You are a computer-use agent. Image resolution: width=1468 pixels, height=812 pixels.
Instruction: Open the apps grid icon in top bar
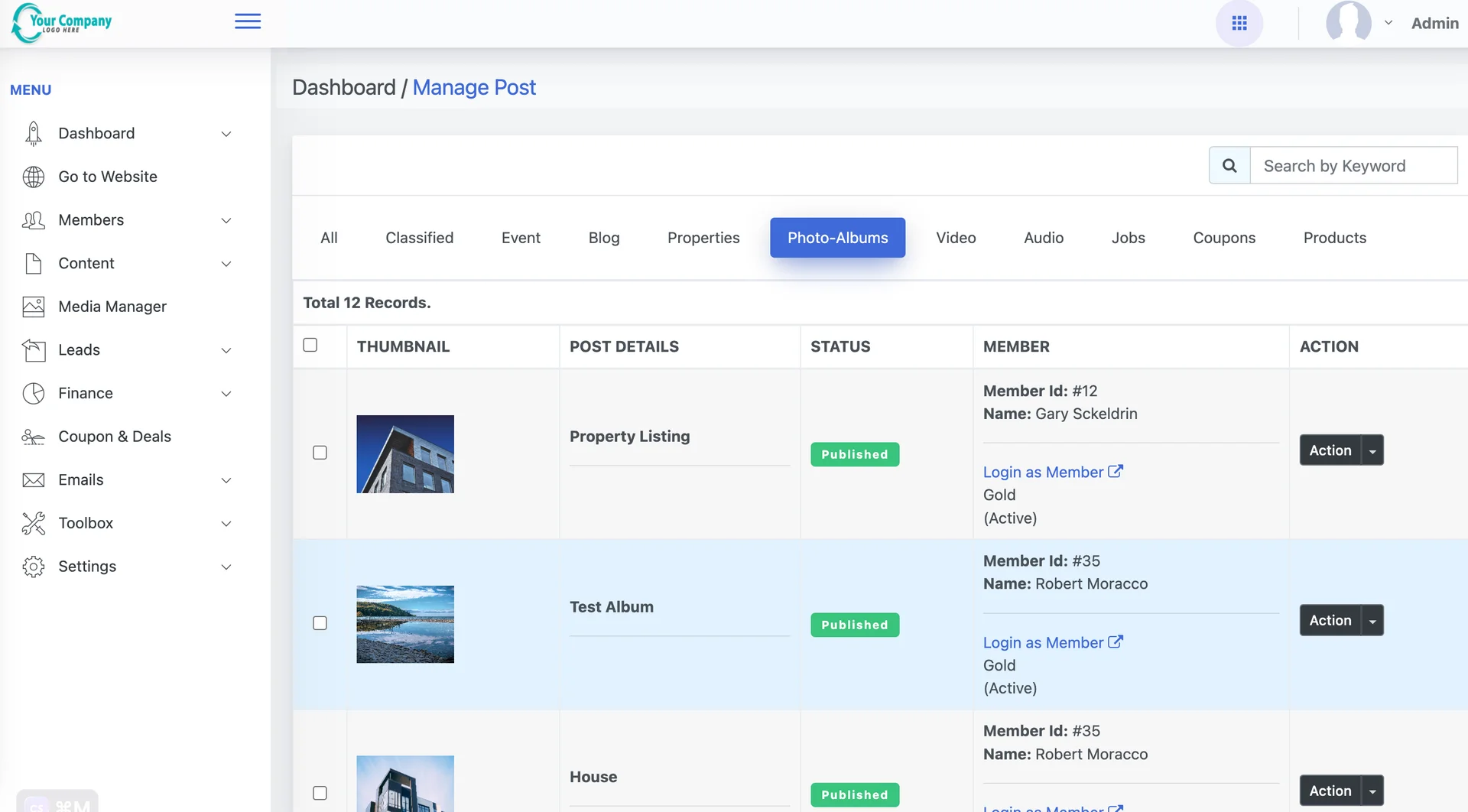point(1239,23)
